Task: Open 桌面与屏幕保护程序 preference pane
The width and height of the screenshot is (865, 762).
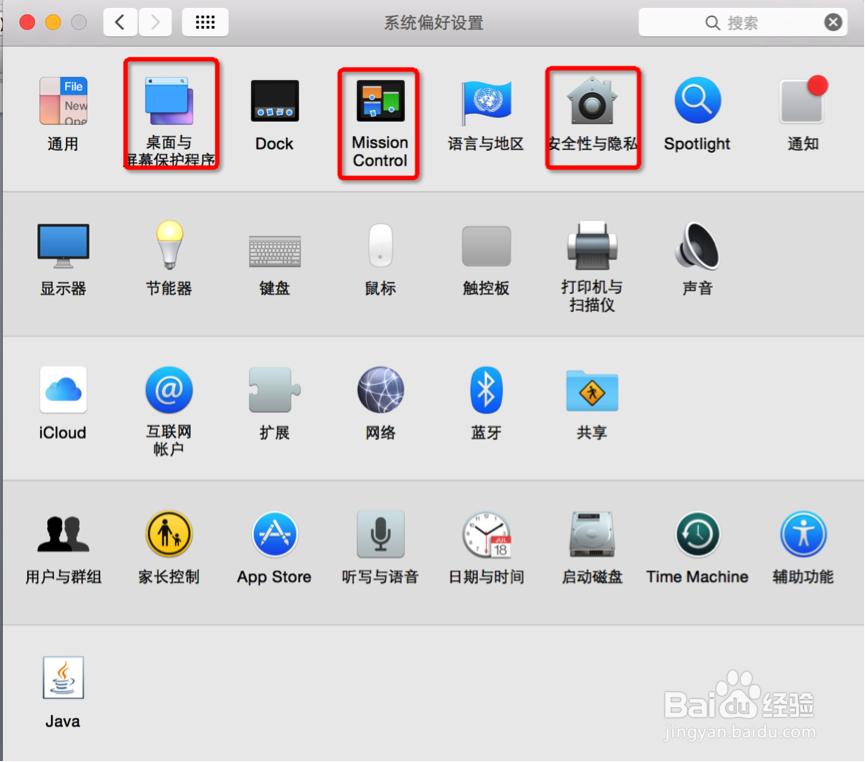Action: point(169,101)
